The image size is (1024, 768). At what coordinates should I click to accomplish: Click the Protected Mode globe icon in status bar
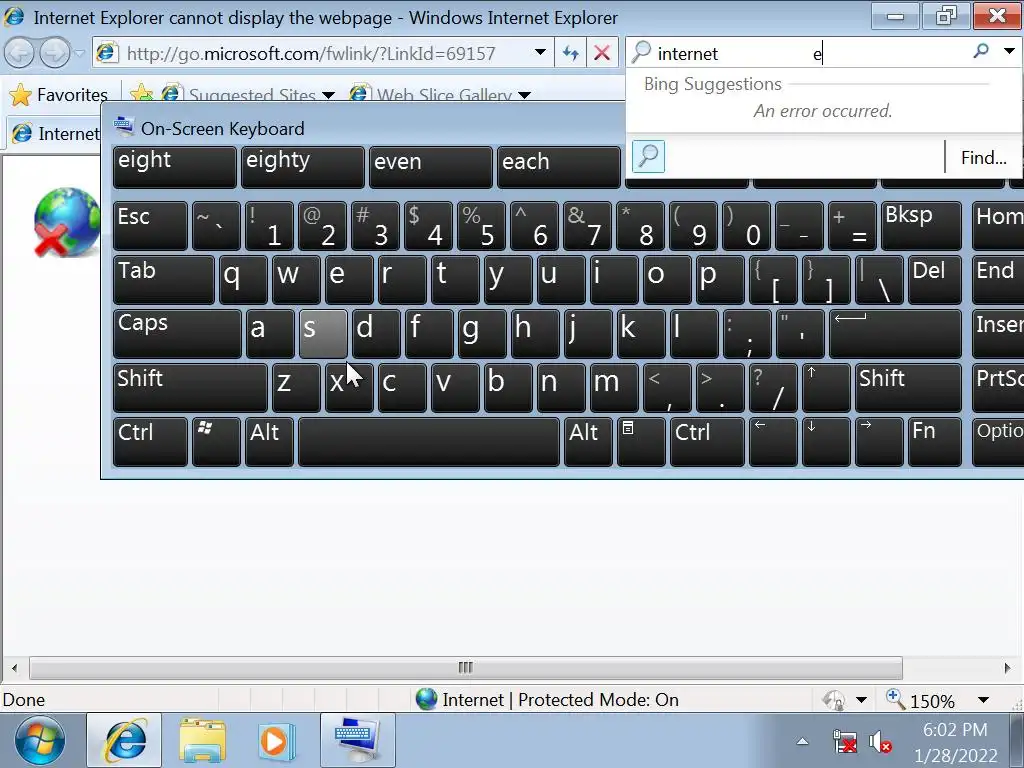[426, 699]
